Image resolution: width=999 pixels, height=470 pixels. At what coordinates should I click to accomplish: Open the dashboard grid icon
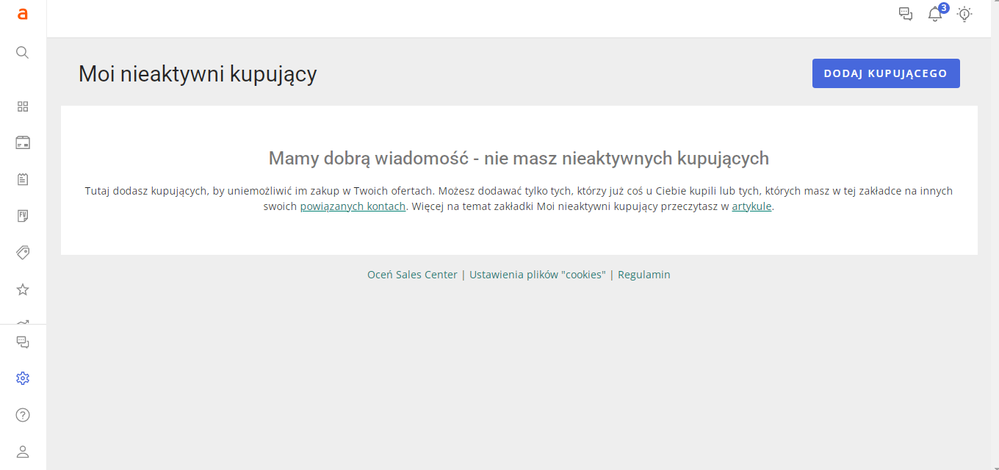tap(22, 106)
